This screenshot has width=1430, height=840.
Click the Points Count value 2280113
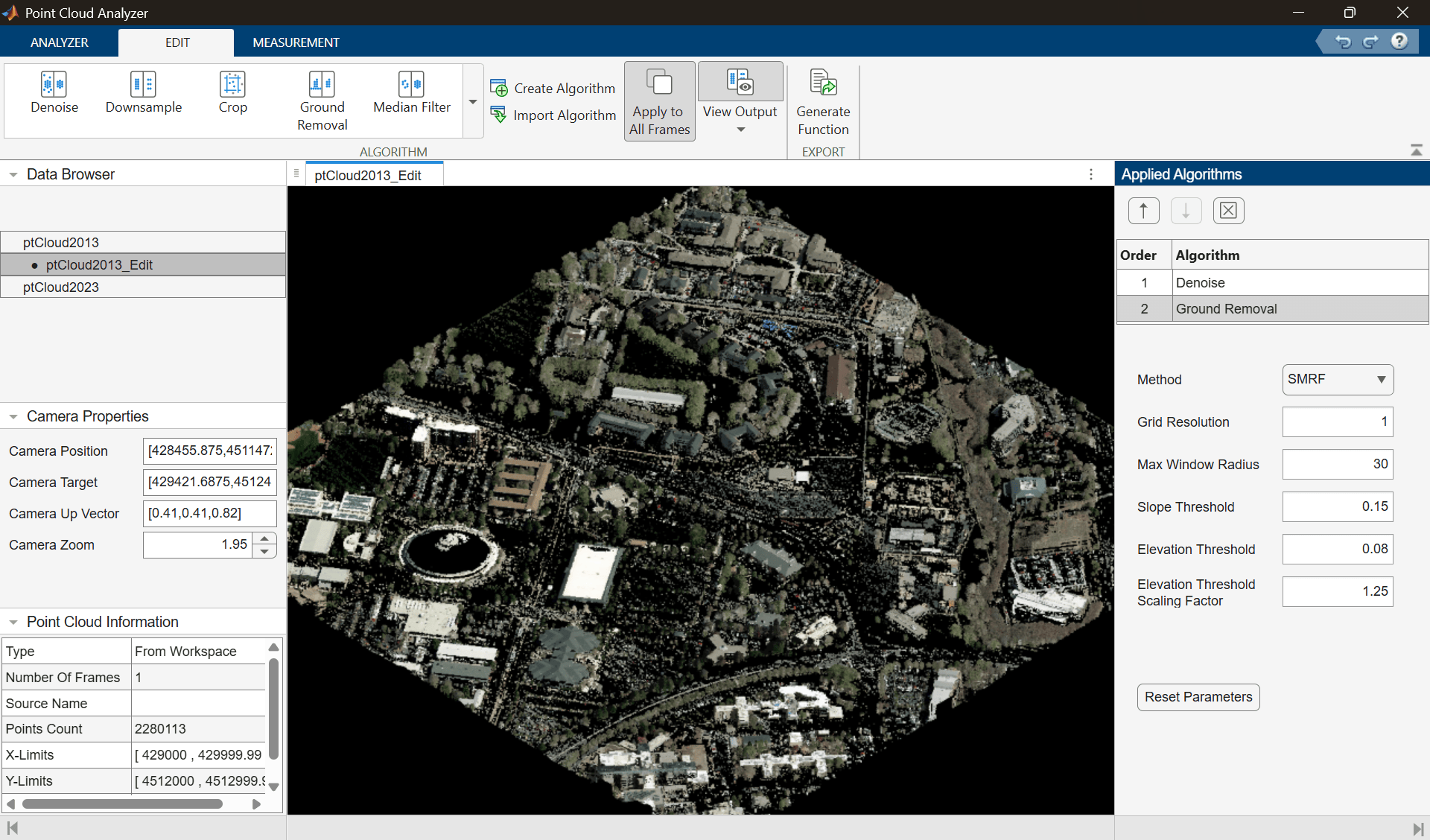pyautogui.click(x=160, y=729)
